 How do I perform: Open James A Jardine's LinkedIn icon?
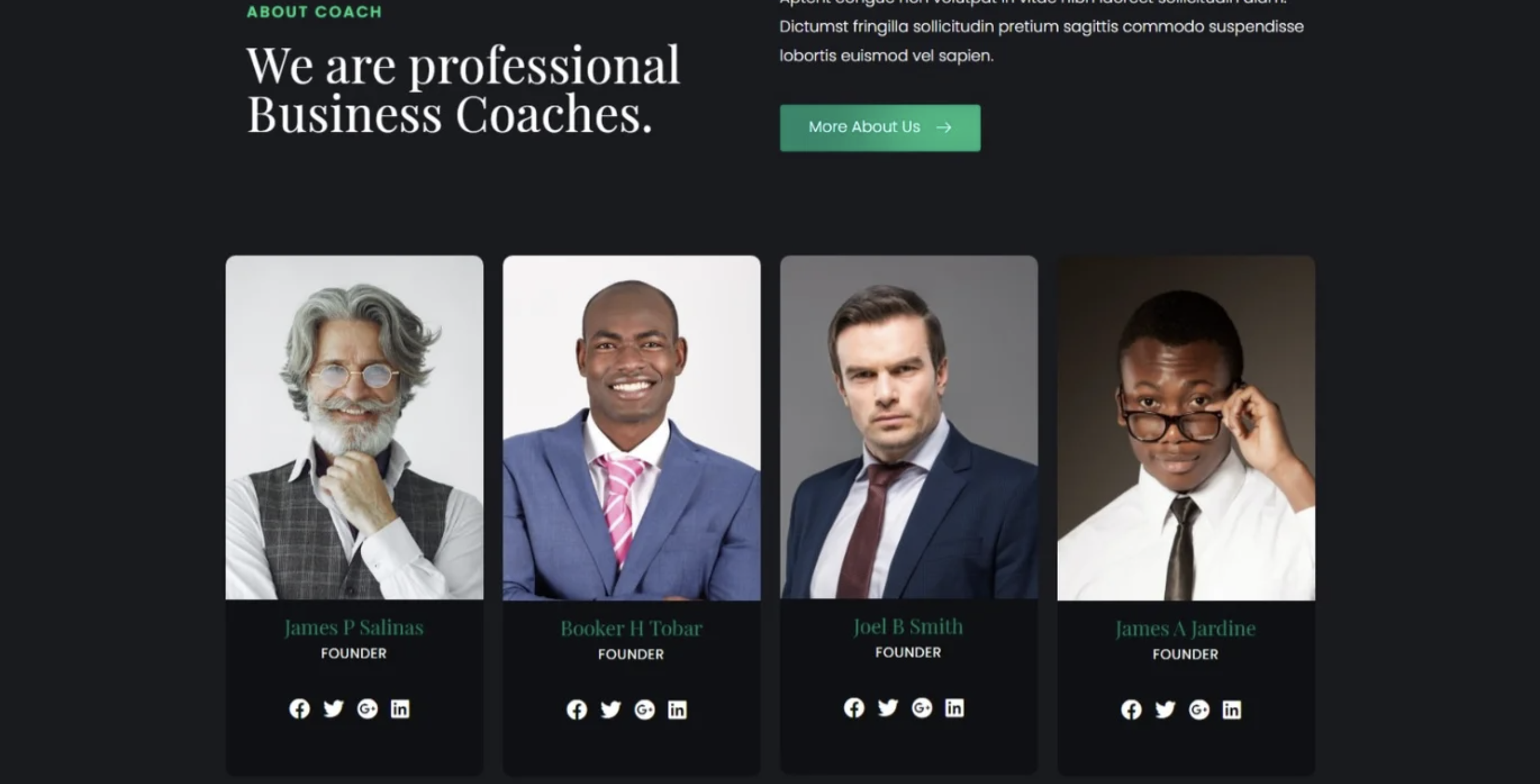(1232, 710)
